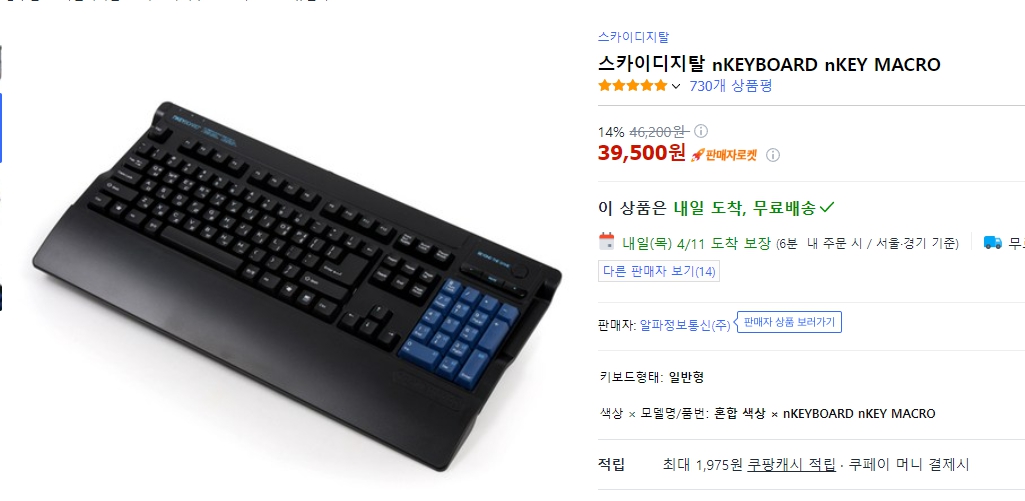Open the 쿠팡캐시 적립 link
The image size is (1025, 501).
pyautogui.click(x=792, y=465)
